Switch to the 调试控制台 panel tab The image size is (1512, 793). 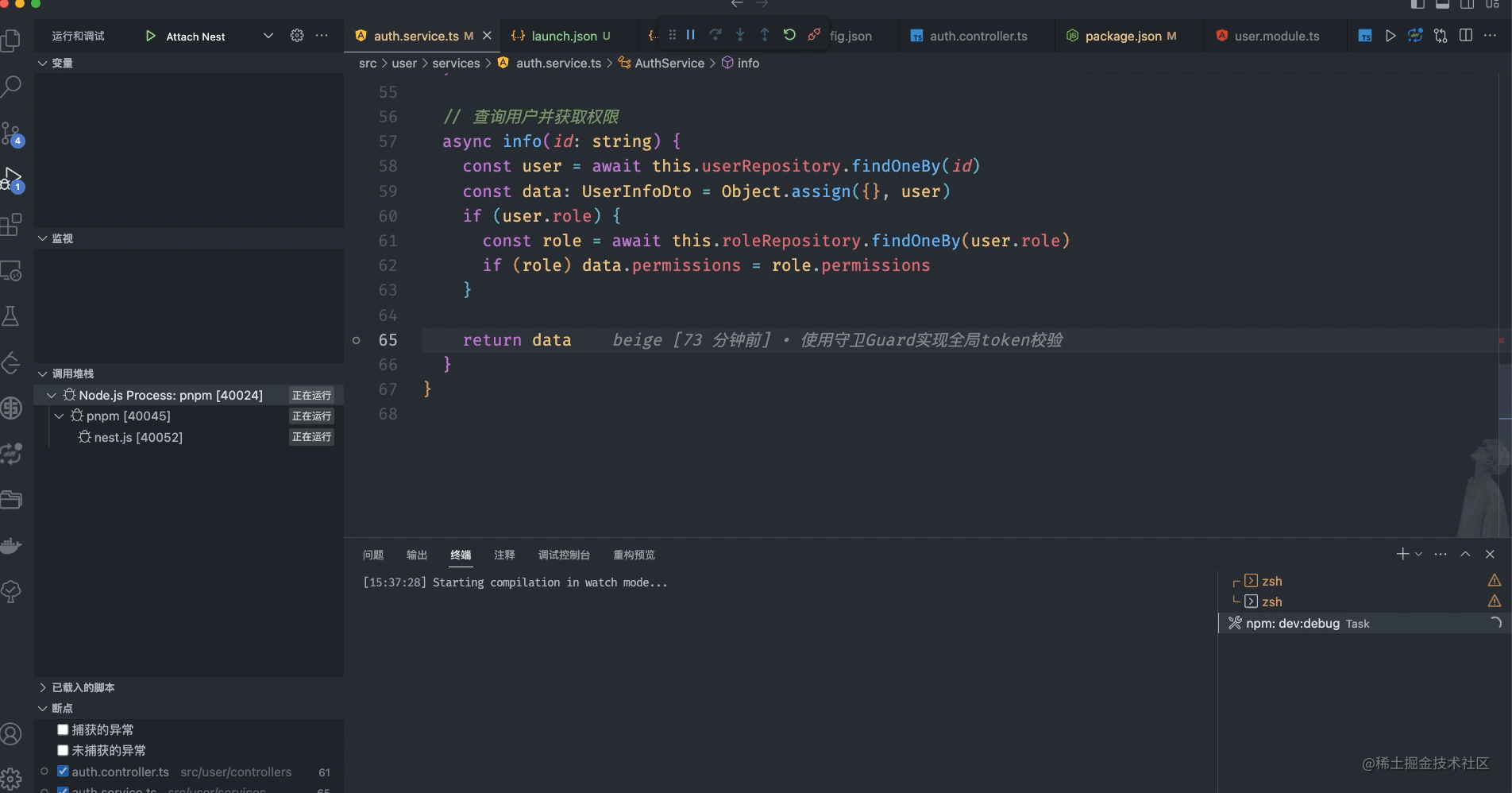(x=563, y=555)
